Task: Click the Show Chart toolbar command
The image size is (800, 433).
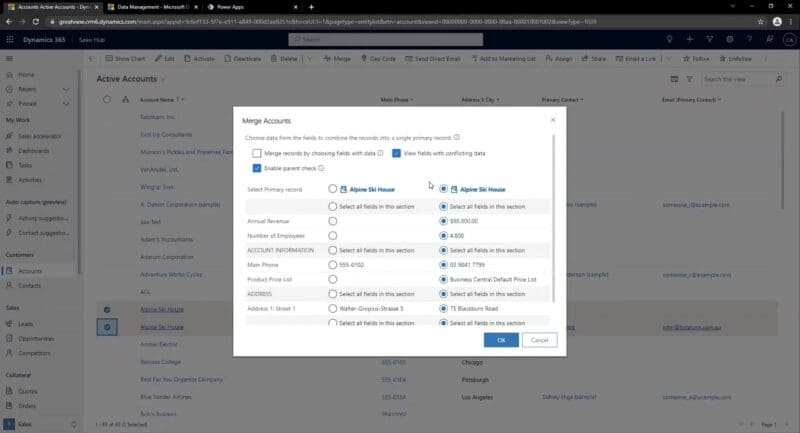Action: [x=125, y=59]
